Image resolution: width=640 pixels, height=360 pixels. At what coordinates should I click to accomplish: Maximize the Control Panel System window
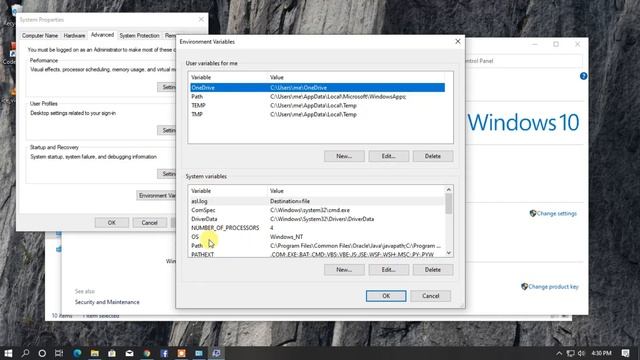point(556,44)
